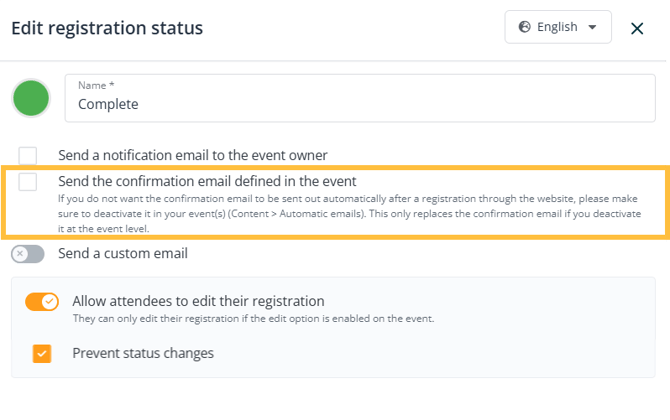Expand the caret arrow beside English
The width and height of the screenshot is (670, 420).
click(593, 28)
